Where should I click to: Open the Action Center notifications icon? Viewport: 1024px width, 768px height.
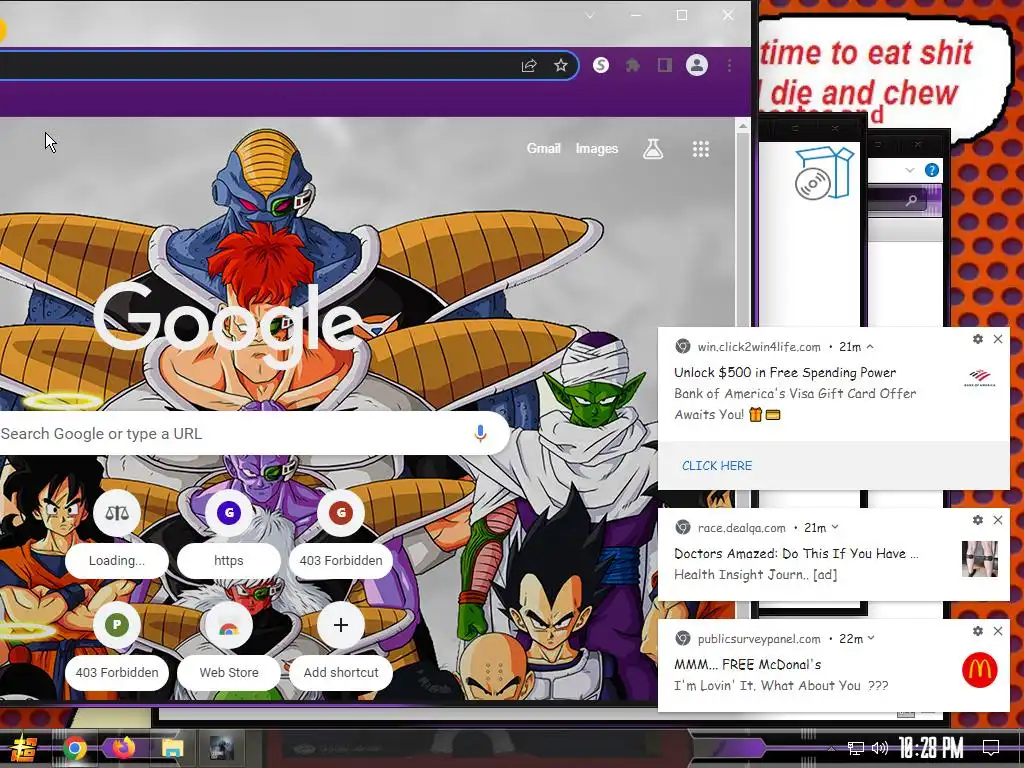pos(991,748)
